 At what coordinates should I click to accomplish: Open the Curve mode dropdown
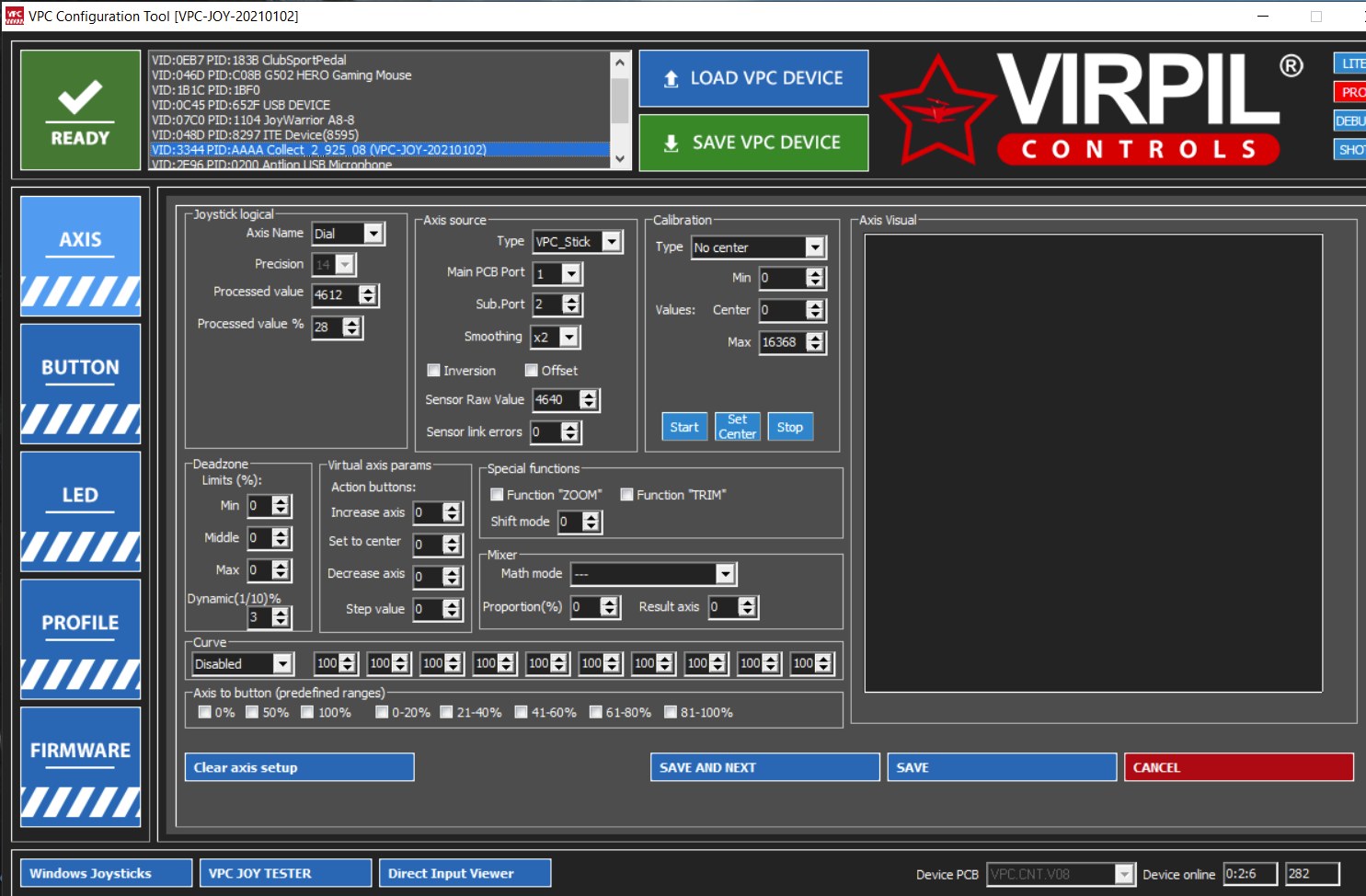pos(283,664)
